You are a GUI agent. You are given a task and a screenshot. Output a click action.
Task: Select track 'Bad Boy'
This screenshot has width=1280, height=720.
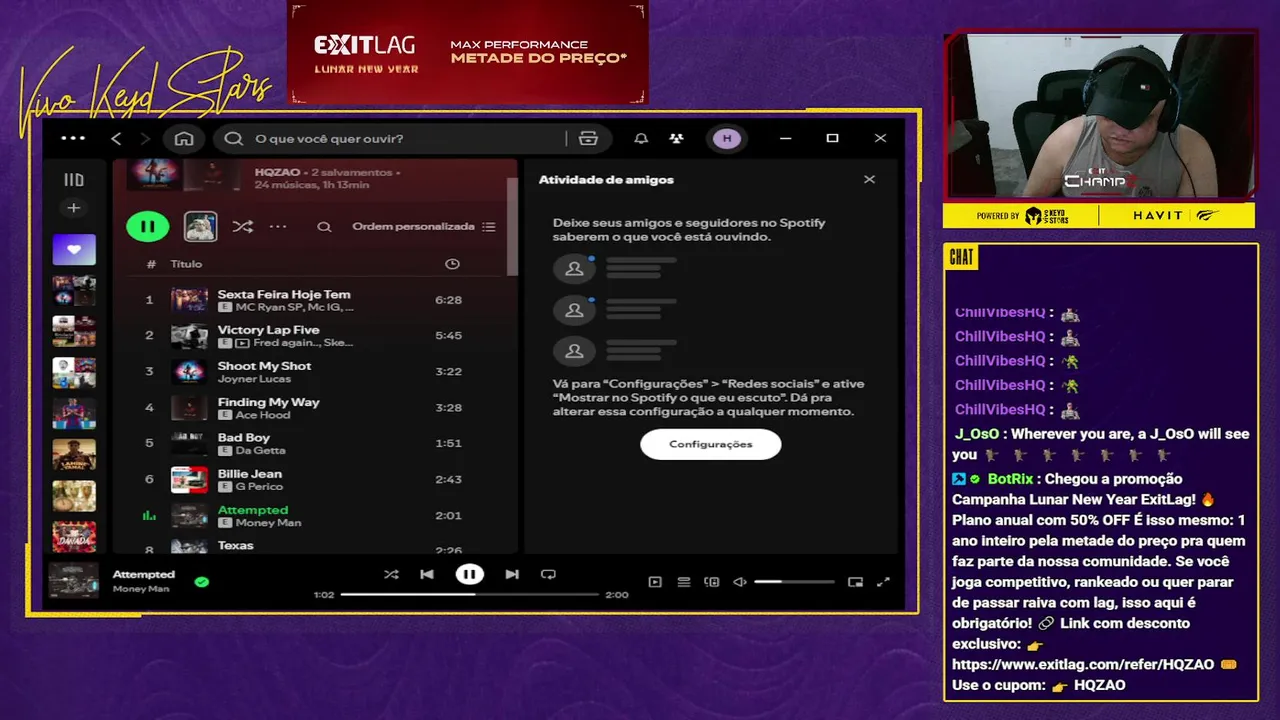click(x=314, y=444)
